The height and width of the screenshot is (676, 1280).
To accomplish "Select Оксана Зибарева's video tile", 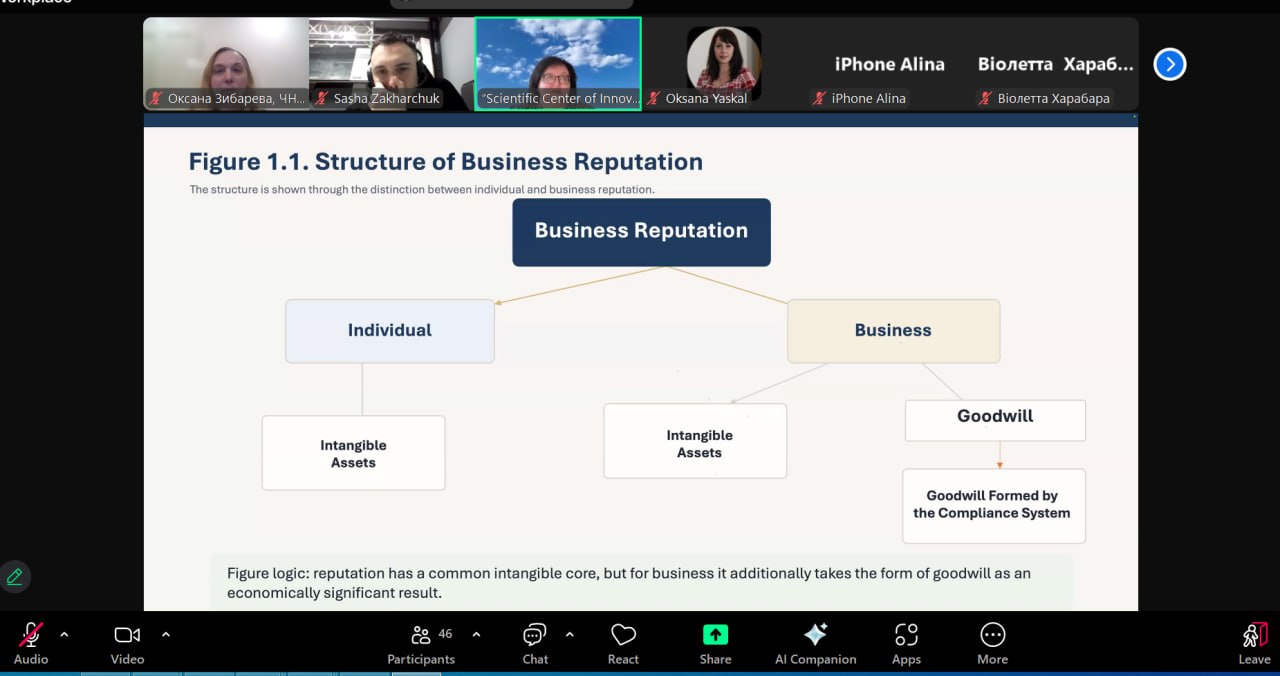I will [226, 63].
